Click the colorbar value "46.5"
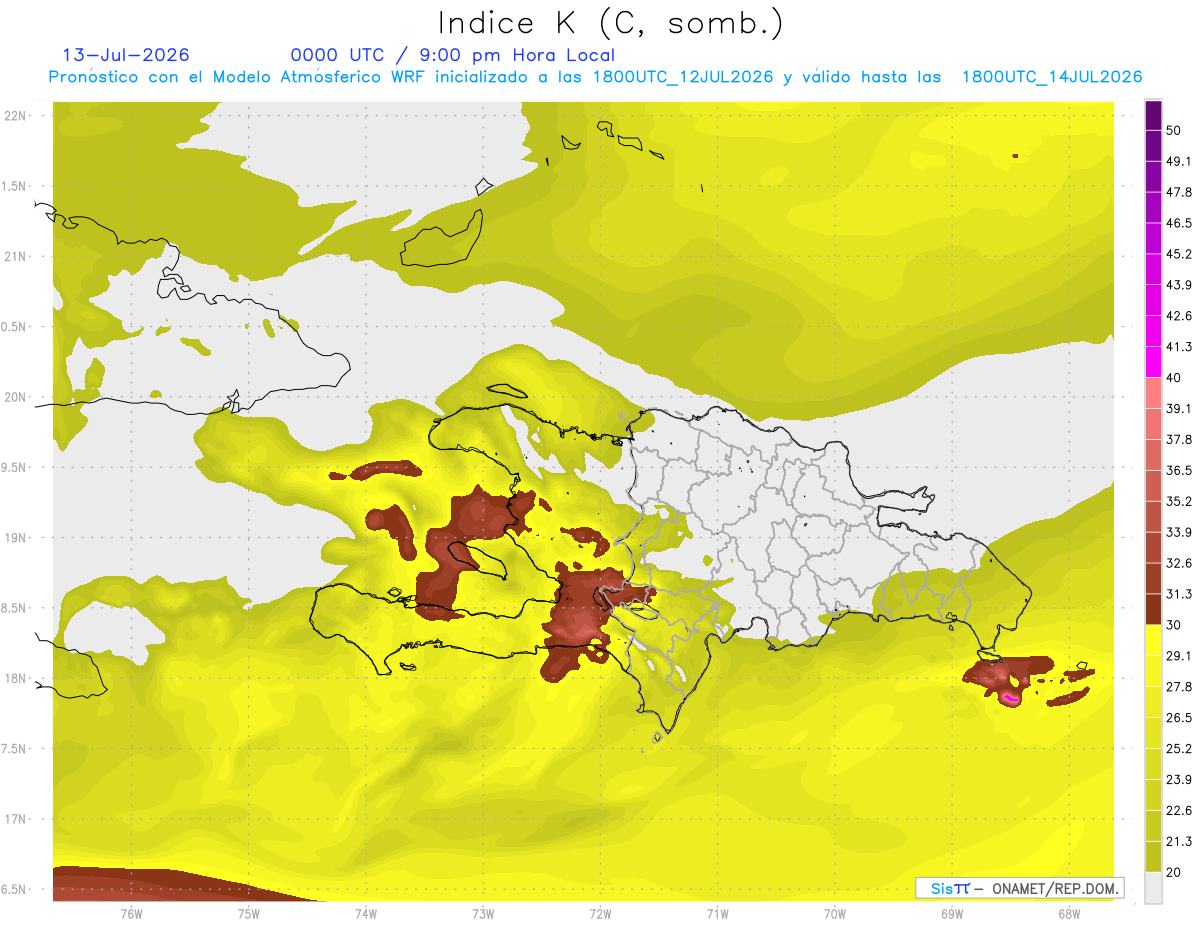 (1179, 223)
